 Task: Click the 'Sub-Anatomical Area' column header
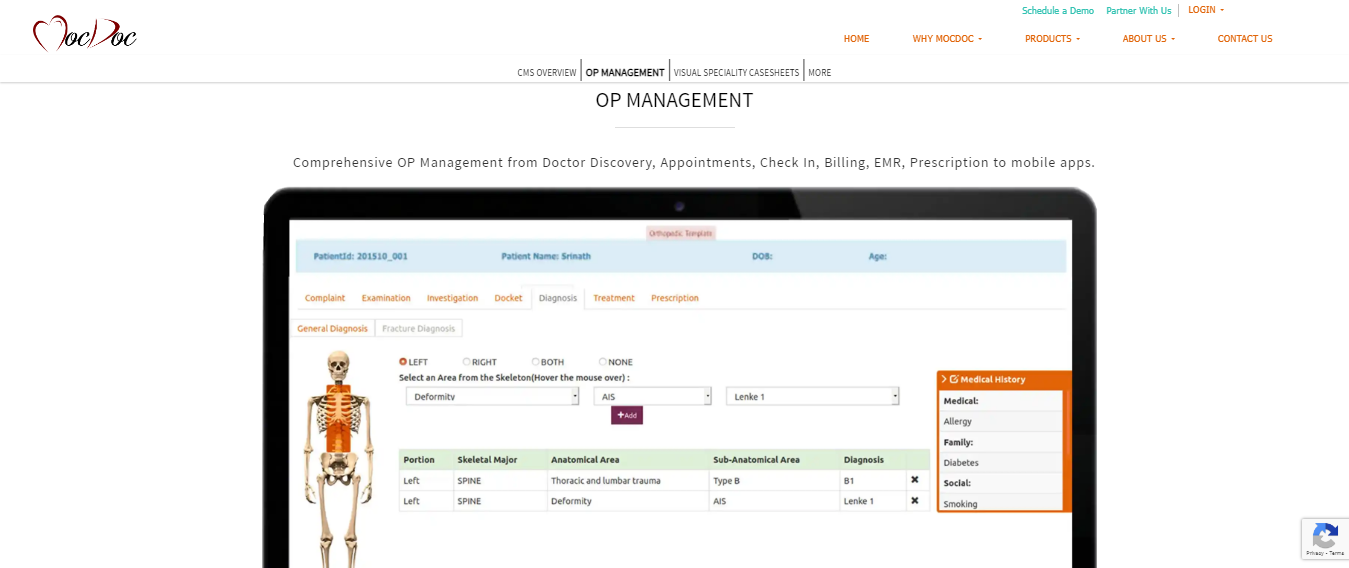tap(756, 460)
